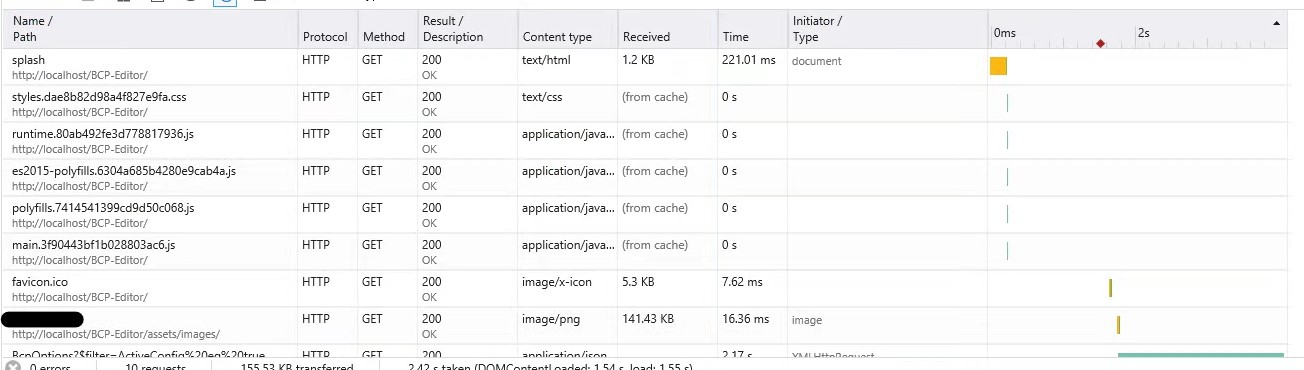Click the 5.3 KB received value for favicon.ico
The image size is (1304, 370).
(x=639, y=282)
